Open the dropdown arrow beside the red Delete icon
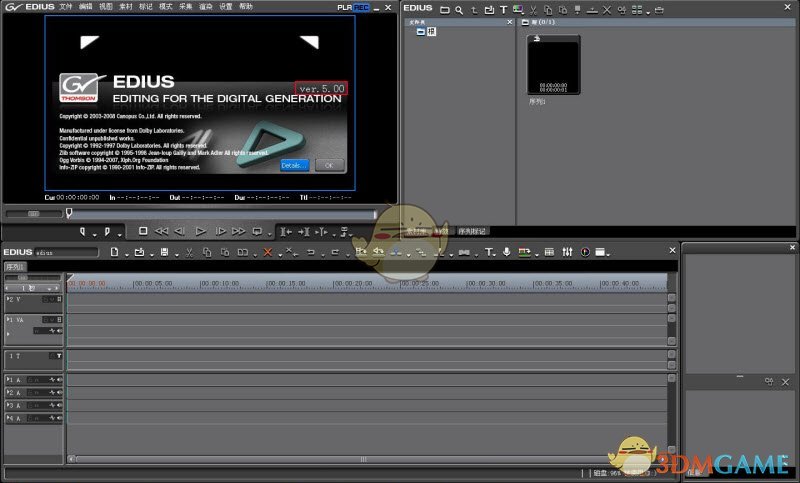800x483 pixels. click(280, 255)
